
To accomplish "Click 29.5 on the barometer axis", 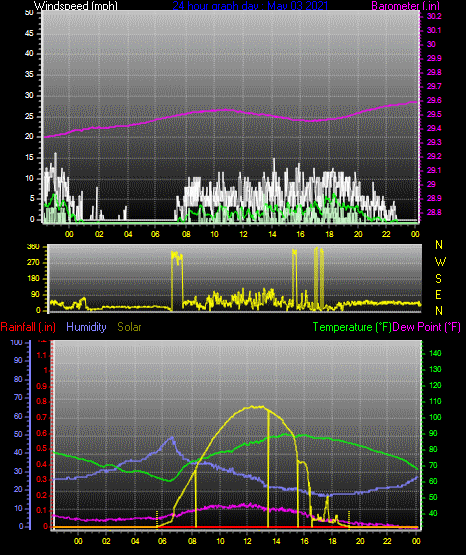I will (434, 115).
